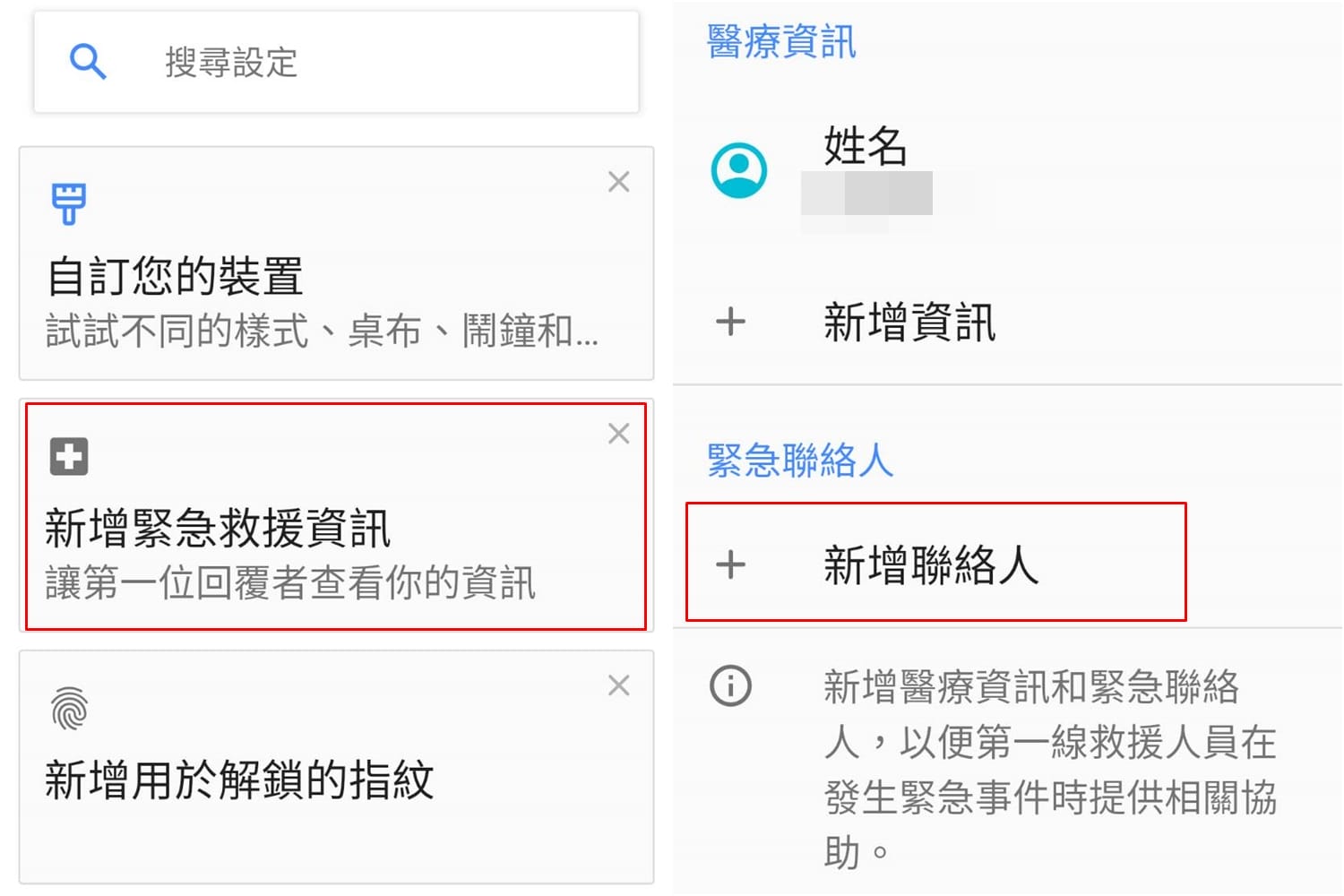Open 新增緊急救援資訊 suggestion
The image size is (1344, 896).
[x=336, y=516]
